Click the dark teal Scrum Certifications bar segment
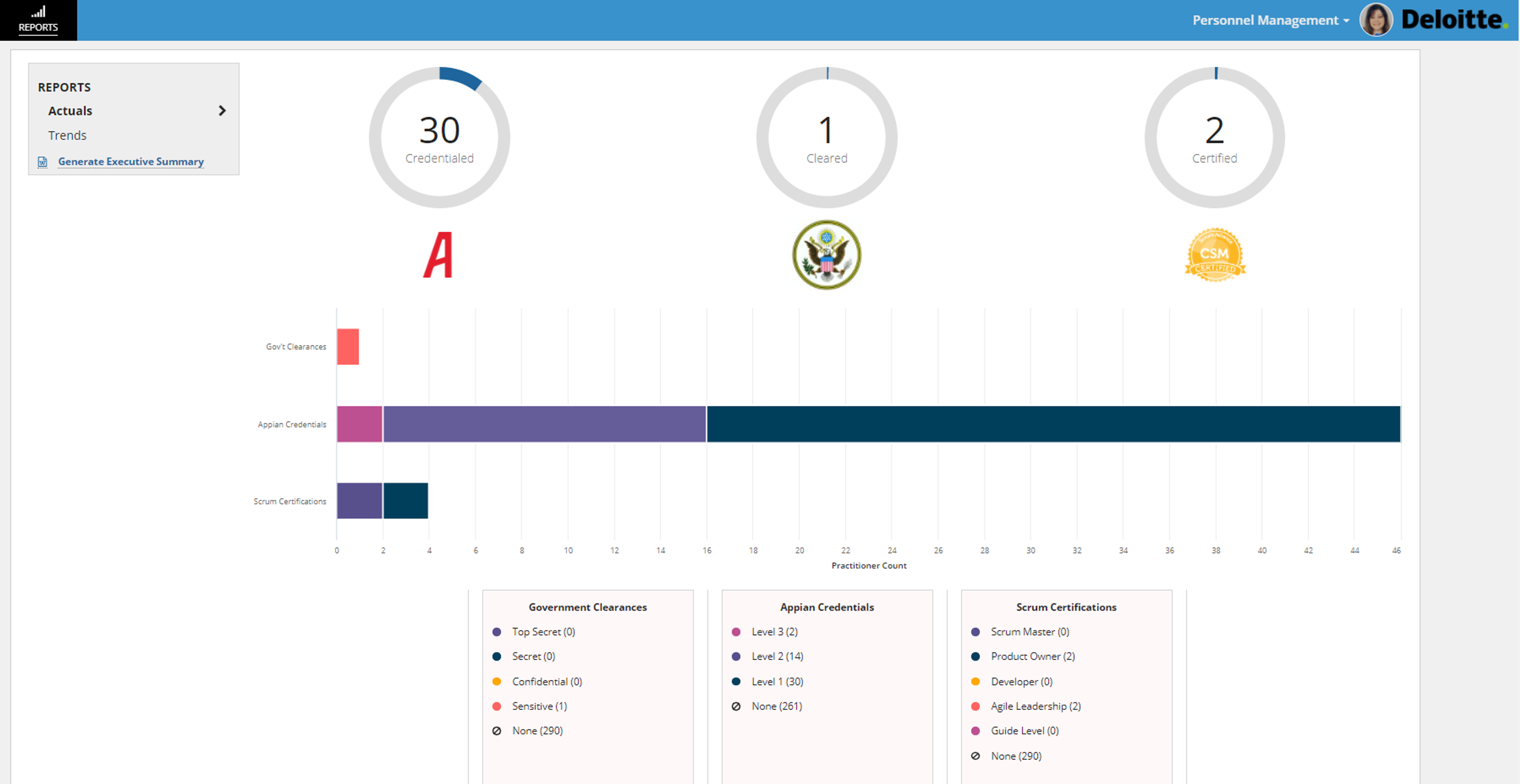The width and height of the screenshot is (1520, 784). click(x=406, y=501)
